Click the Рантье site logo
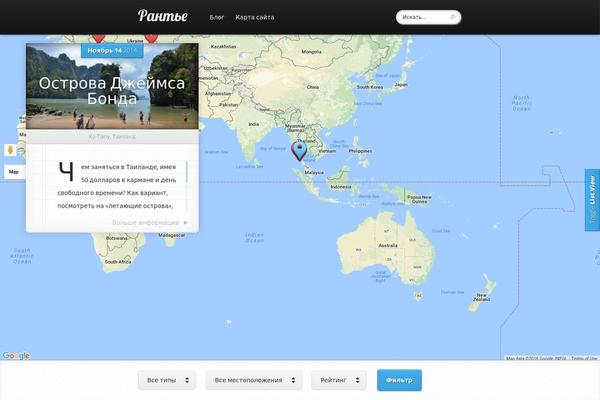The image size is (600, 400). click(163, 16)
